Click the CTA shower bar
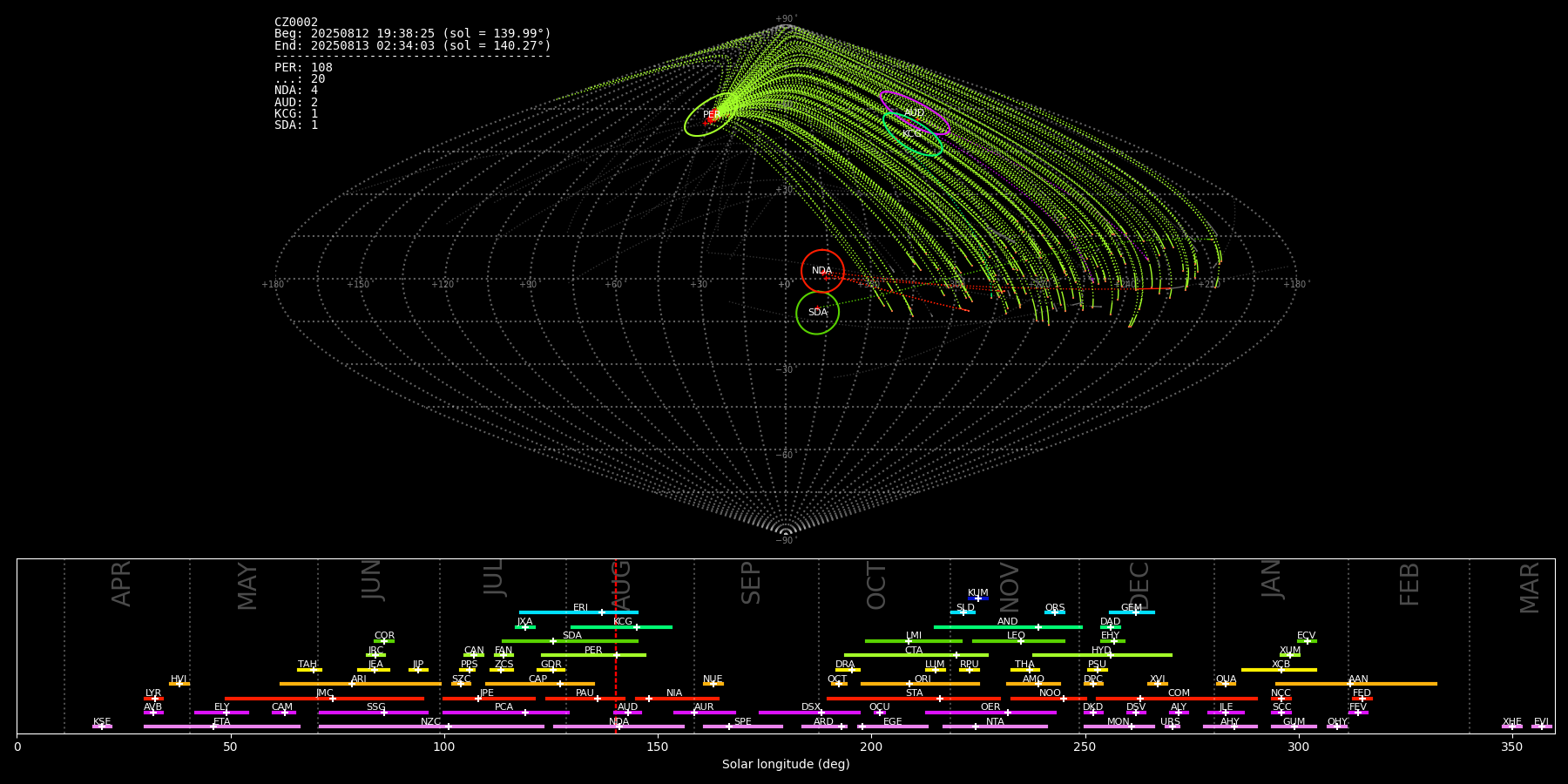 [x=916, y=655]
